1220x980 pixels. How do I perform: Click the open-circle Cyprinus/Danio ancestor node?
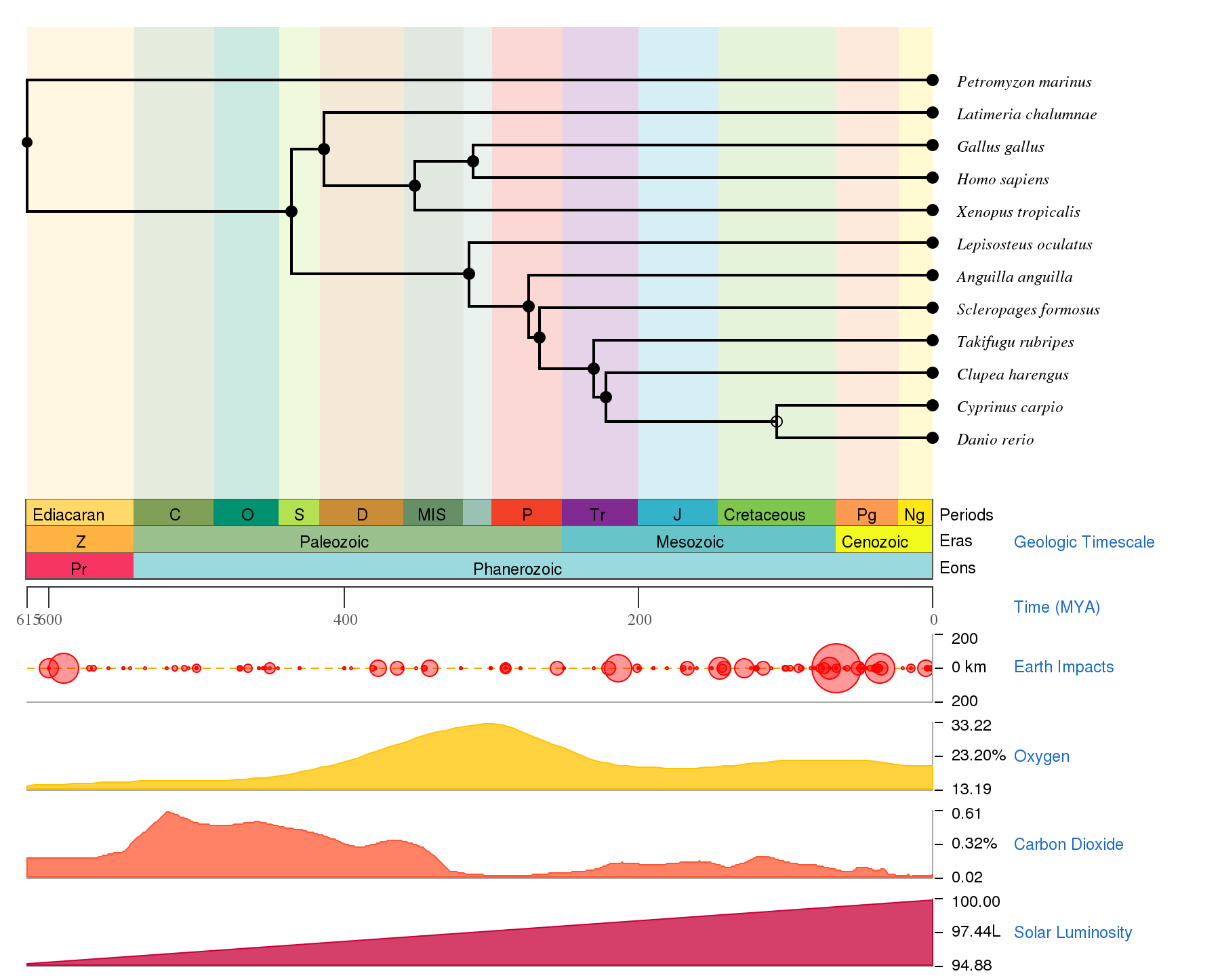(x=777, y=422)
